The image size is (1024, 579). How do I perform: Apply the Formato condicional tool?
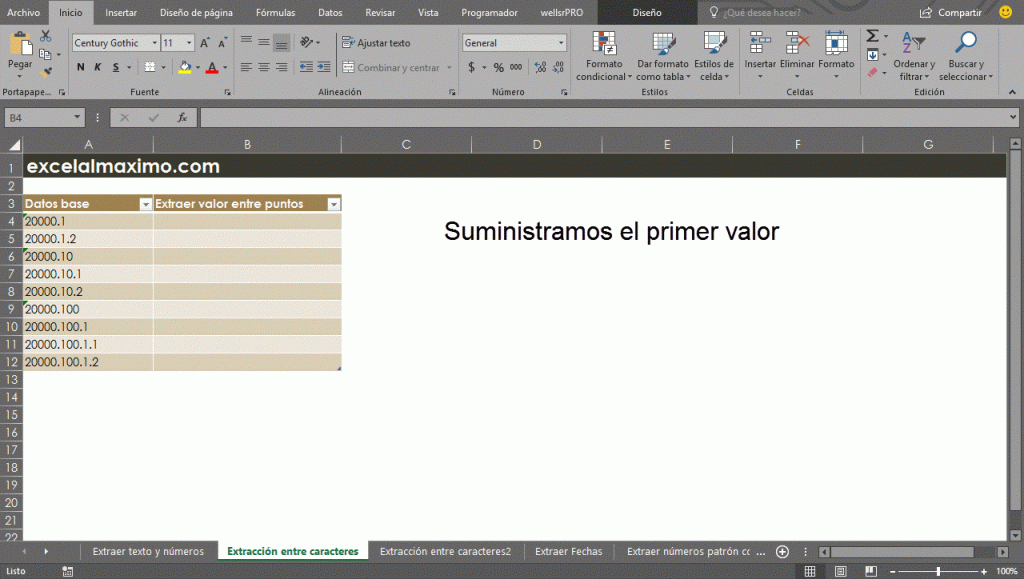(603, 57)
